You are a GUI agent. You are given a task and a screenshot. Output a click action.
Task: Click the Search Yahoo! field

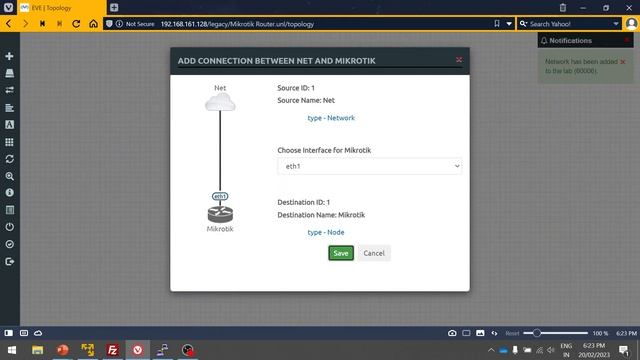[x=569, y=24]
